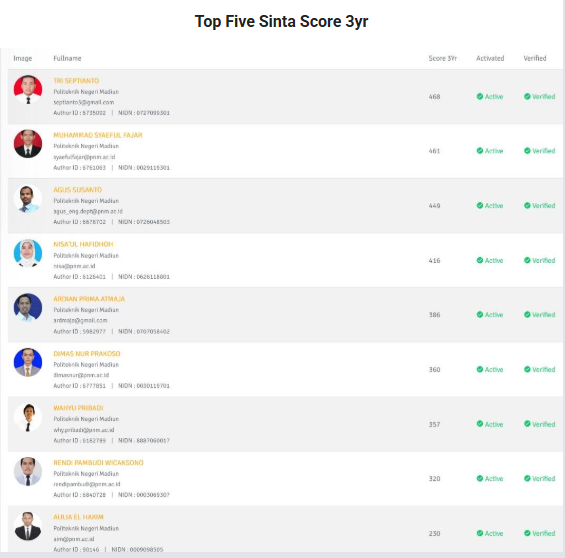Click the Active checkmark icon for Ardian Prima Atmaja
The image size is (565, 558).
480,315
